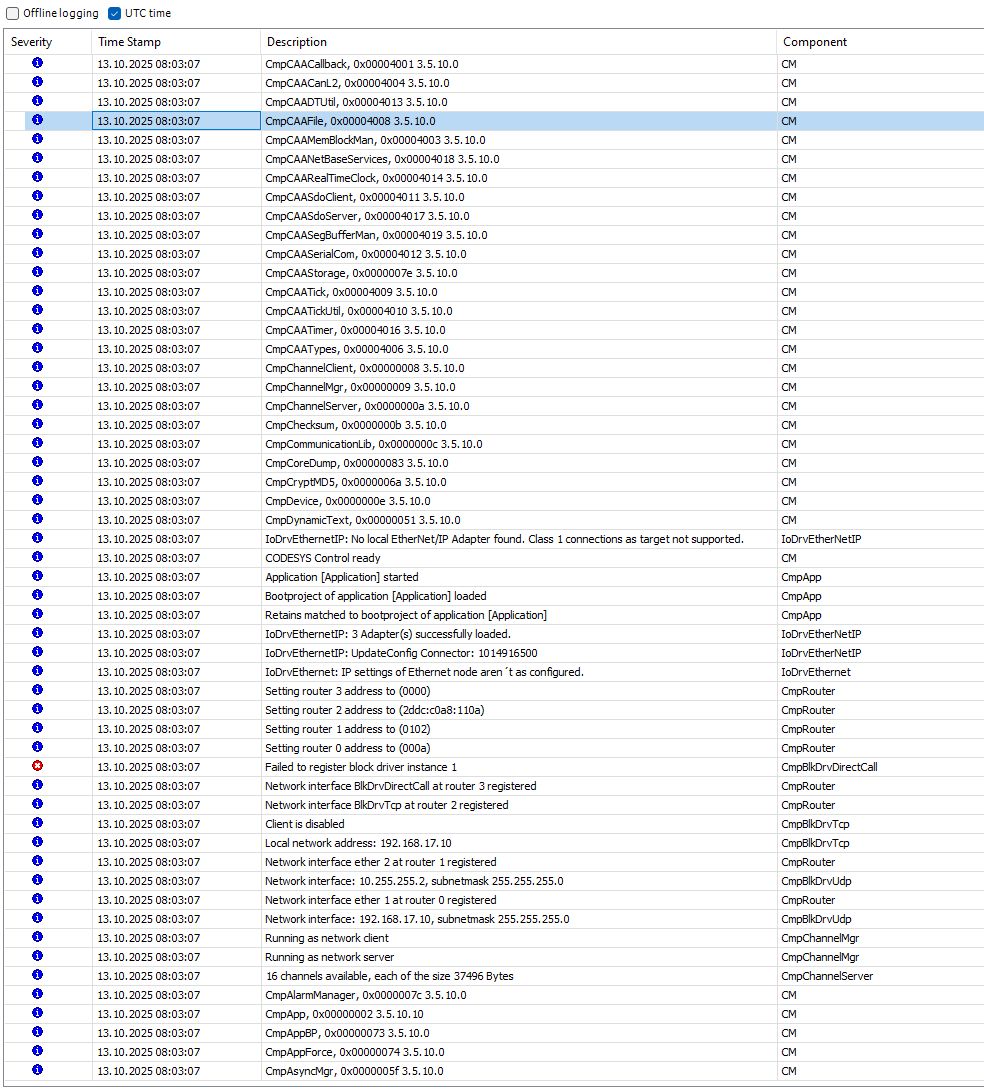Select the 'Failed to register block driver instance 1' row
This screenshot has height=1090, width=984.
click(x=360, y=767)
